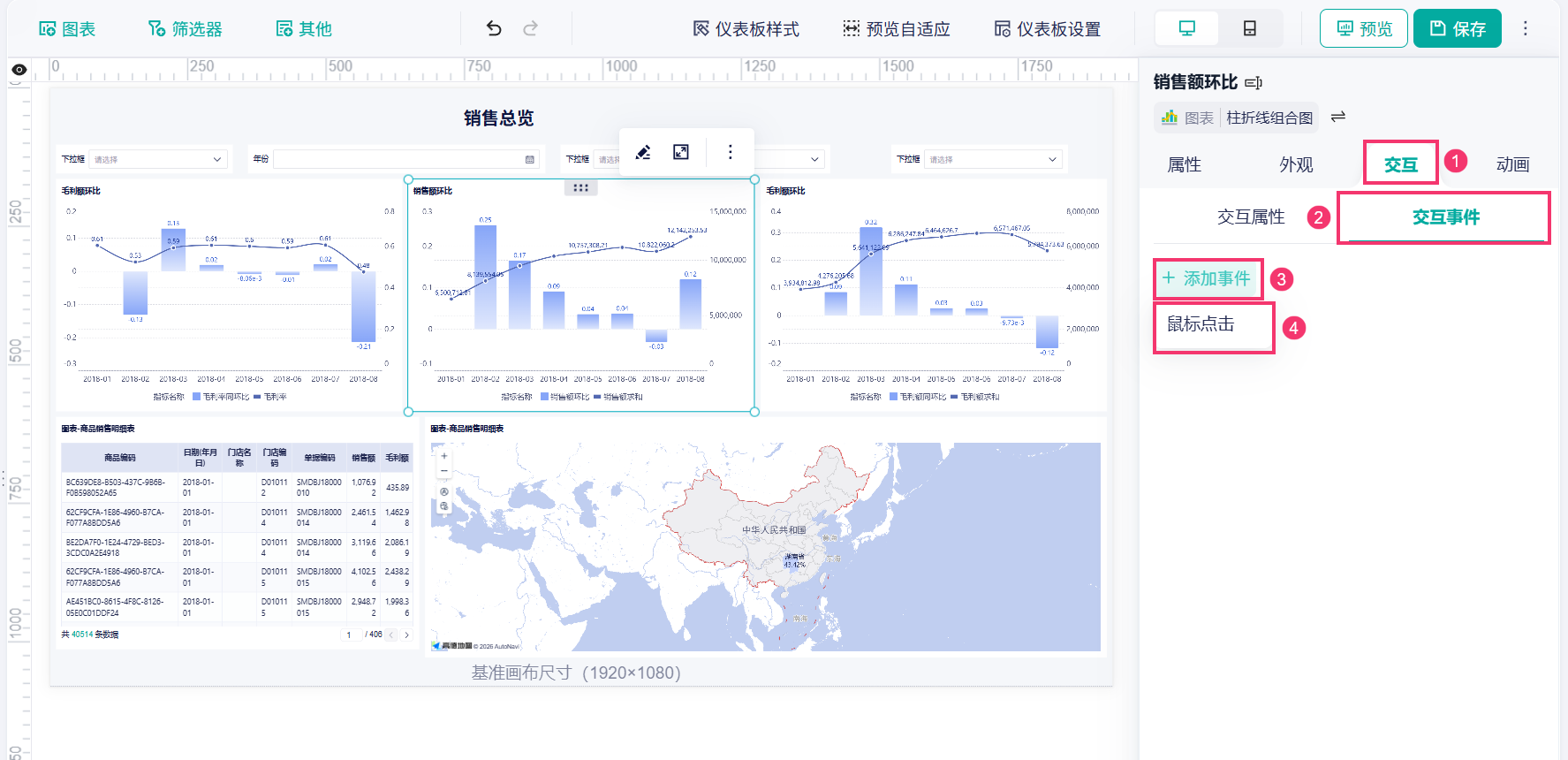Click the fullscreen expand icon on chart toolbar
The height and width of the screenshot is (760, 1568).
tap(681, 152)
